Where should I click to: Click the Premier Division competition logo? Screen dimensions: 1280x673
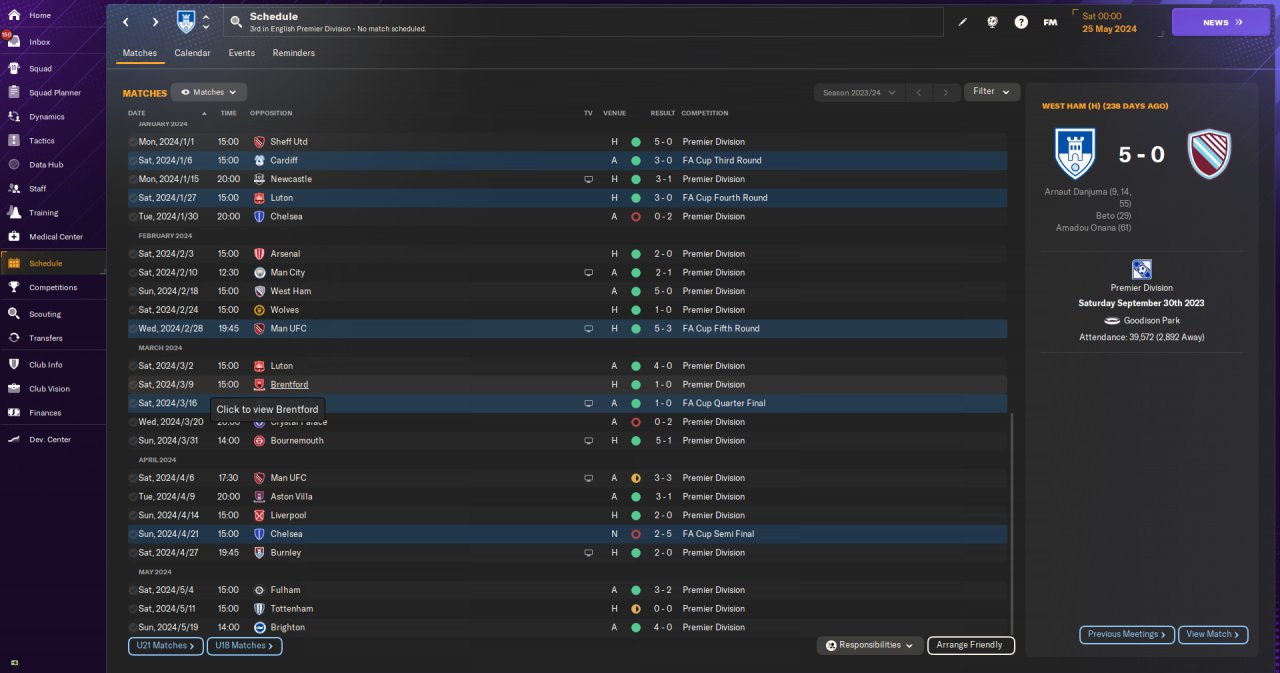pyautogui.click(x=1141, y=269)
